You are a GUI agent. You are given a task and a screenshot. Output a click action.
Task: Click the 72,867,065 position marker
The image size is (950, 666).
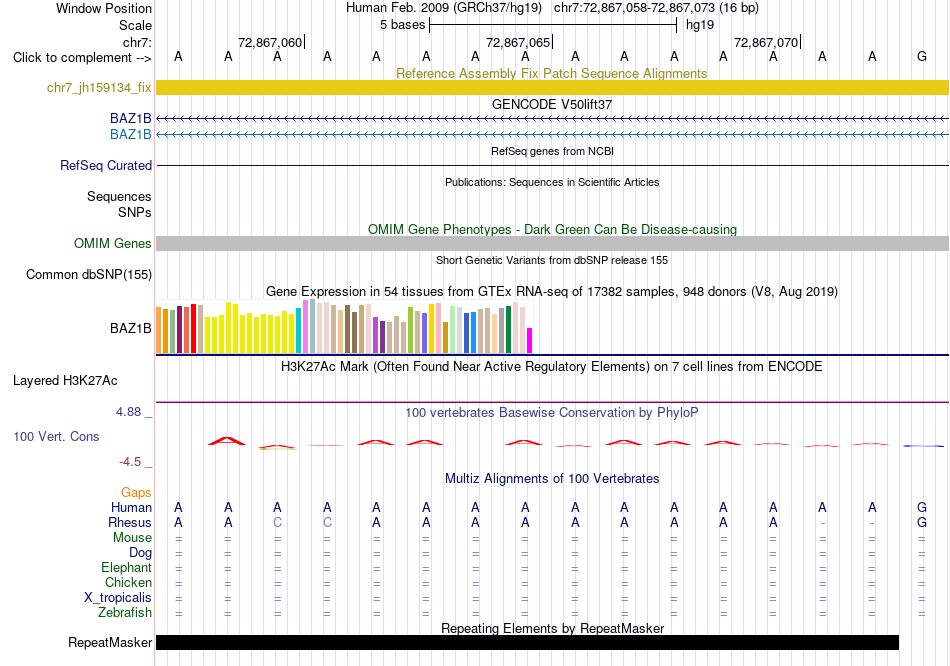pos(518,42)
